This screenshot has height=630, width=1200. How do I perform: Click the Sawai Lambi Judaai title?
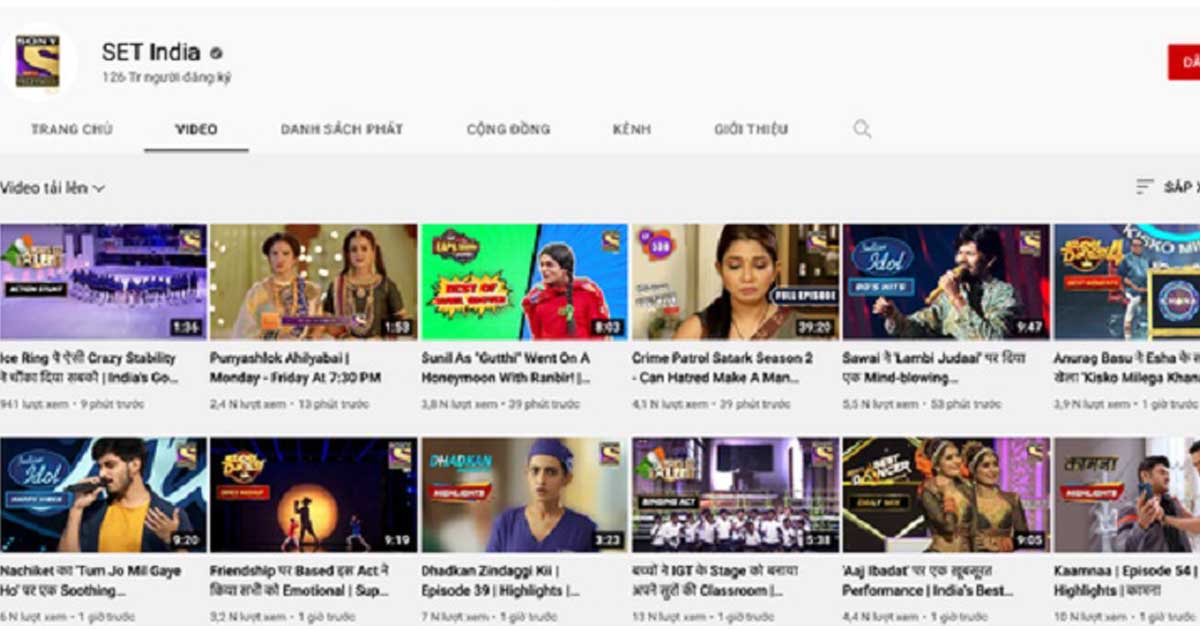pos(935,368)
